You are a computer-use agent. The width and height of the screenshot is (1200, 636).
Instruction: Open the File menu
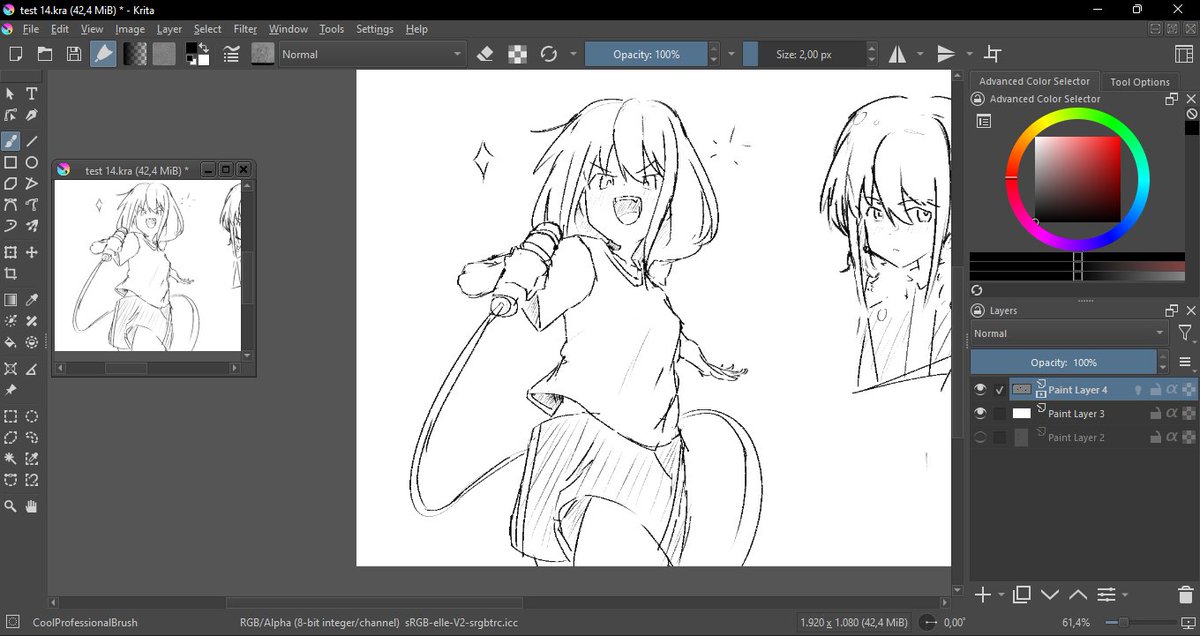point(31,29)
